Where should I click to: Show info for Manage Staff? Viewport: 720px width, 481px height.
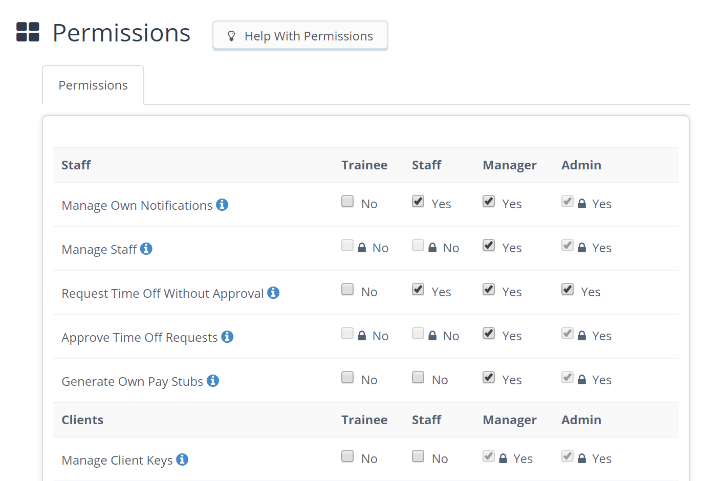coord(146,249)
